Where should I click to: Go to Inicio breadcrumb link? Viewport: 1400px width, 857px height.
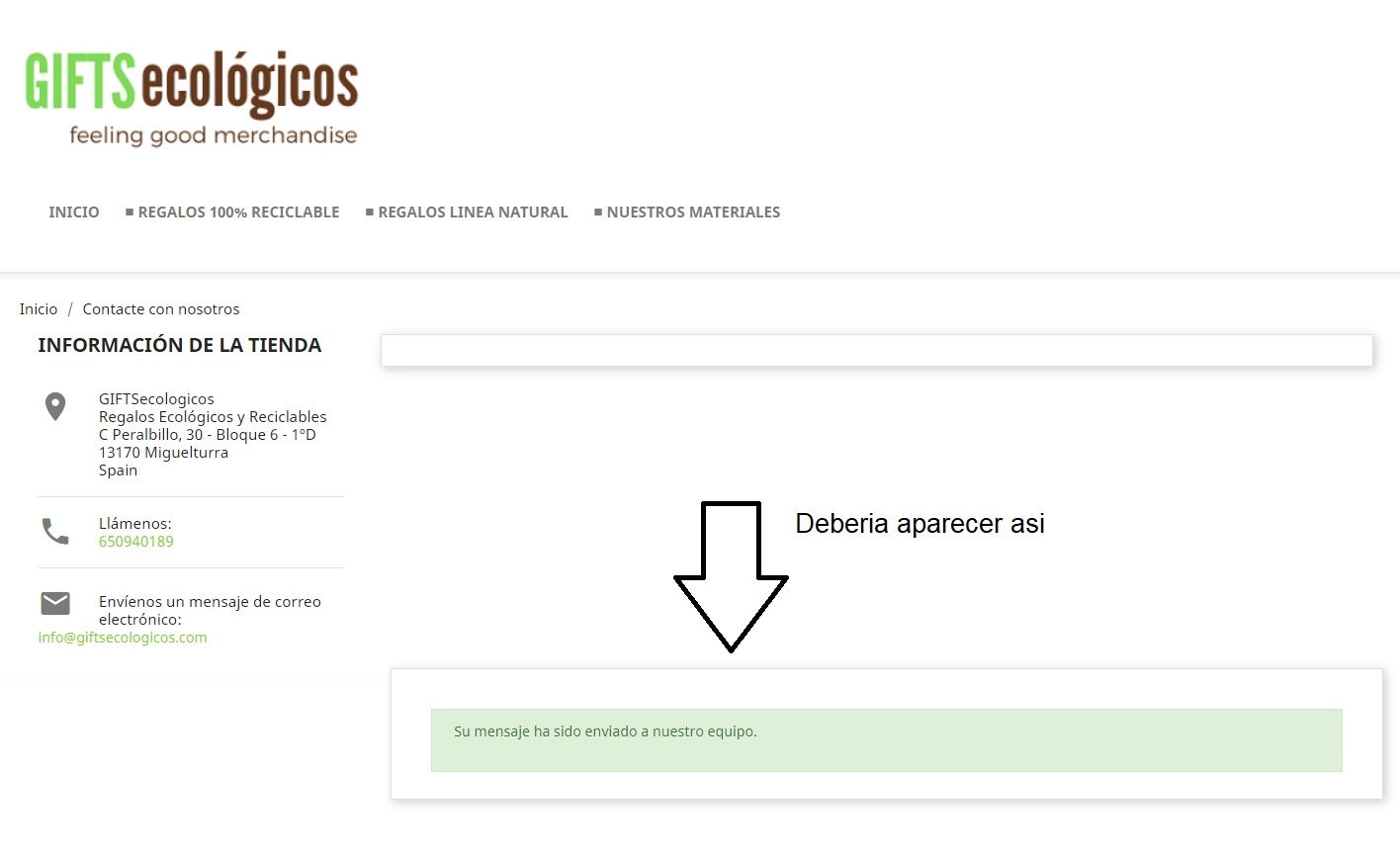coord(39,309)
